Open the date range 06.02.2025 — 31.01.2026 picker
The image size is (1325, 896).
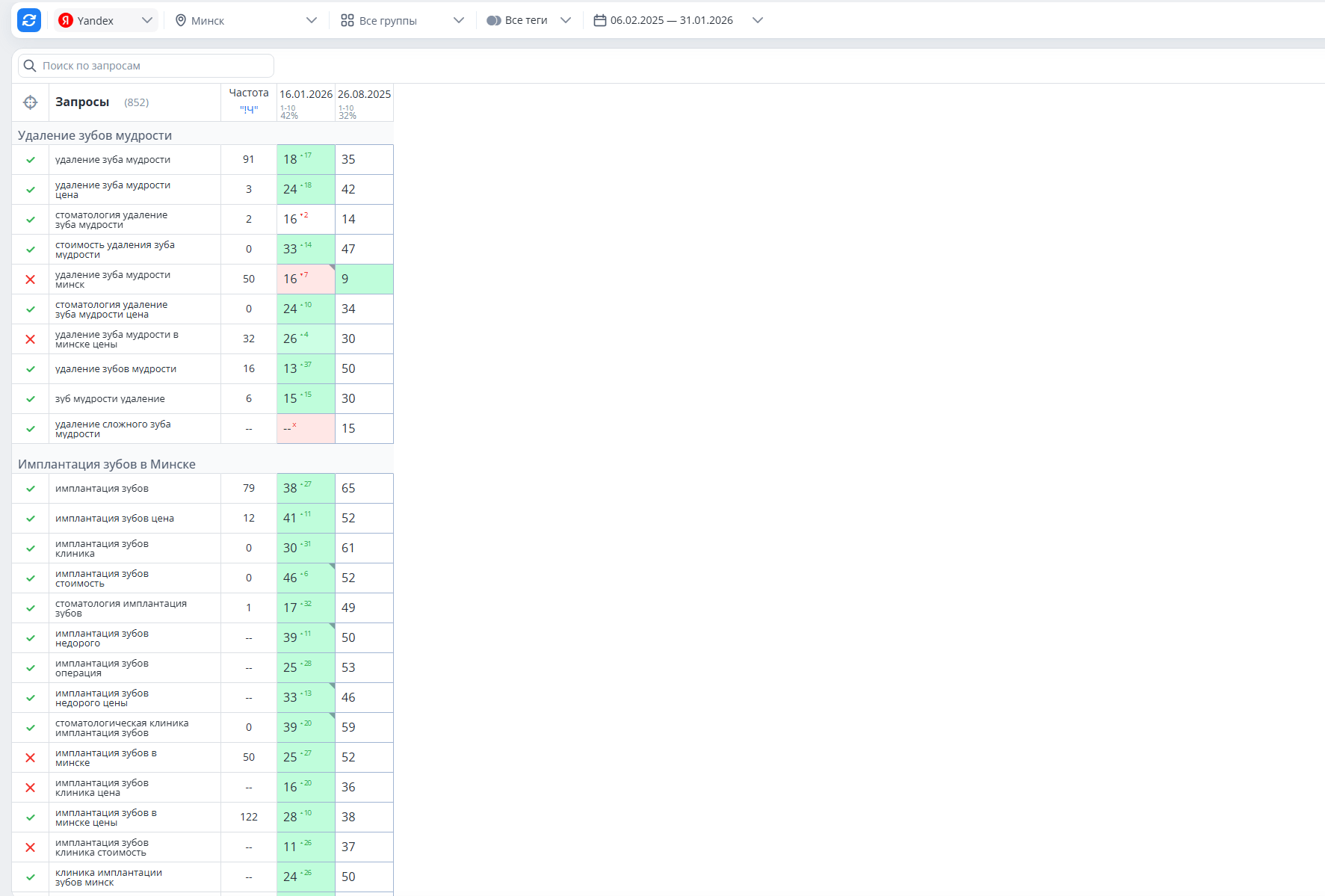point(678,20)
